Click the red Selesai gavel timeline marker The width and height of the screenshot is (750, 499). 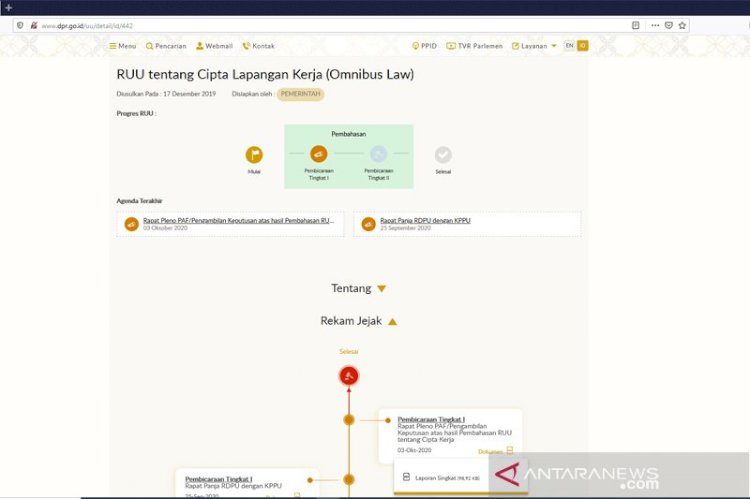348,376
